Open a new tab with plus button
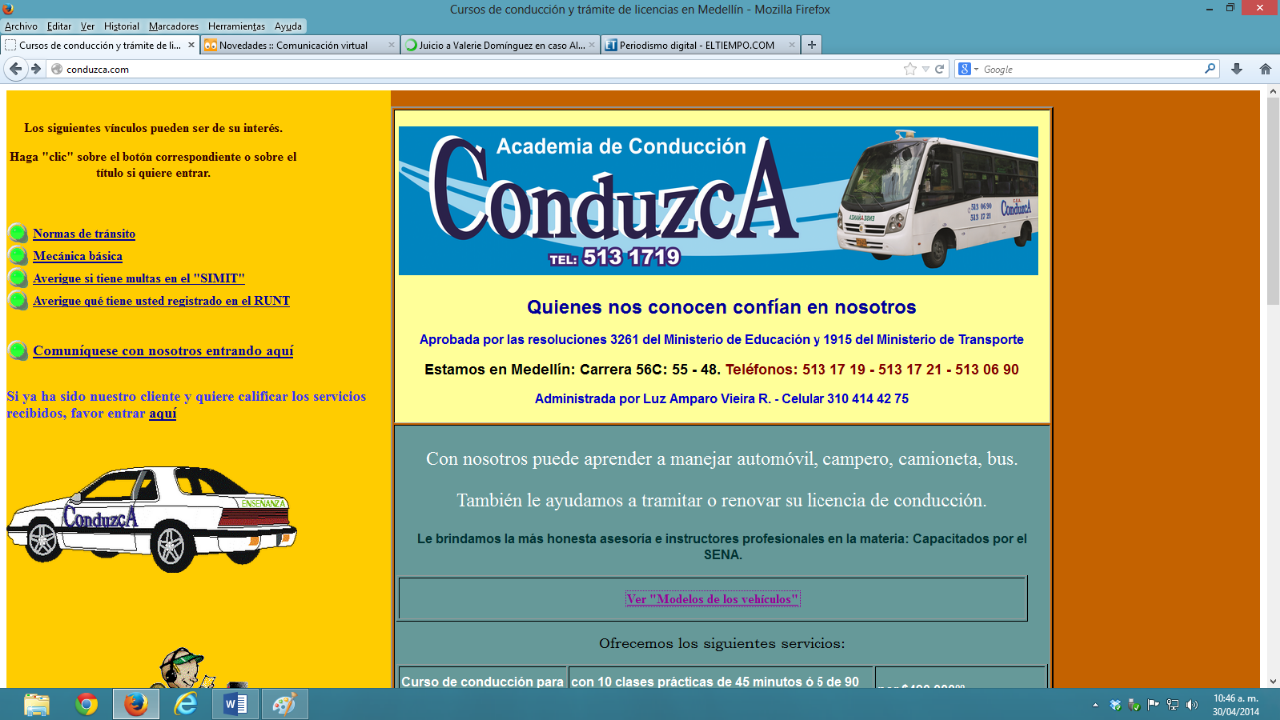1280x720 pixels. (x=812, y=45)
